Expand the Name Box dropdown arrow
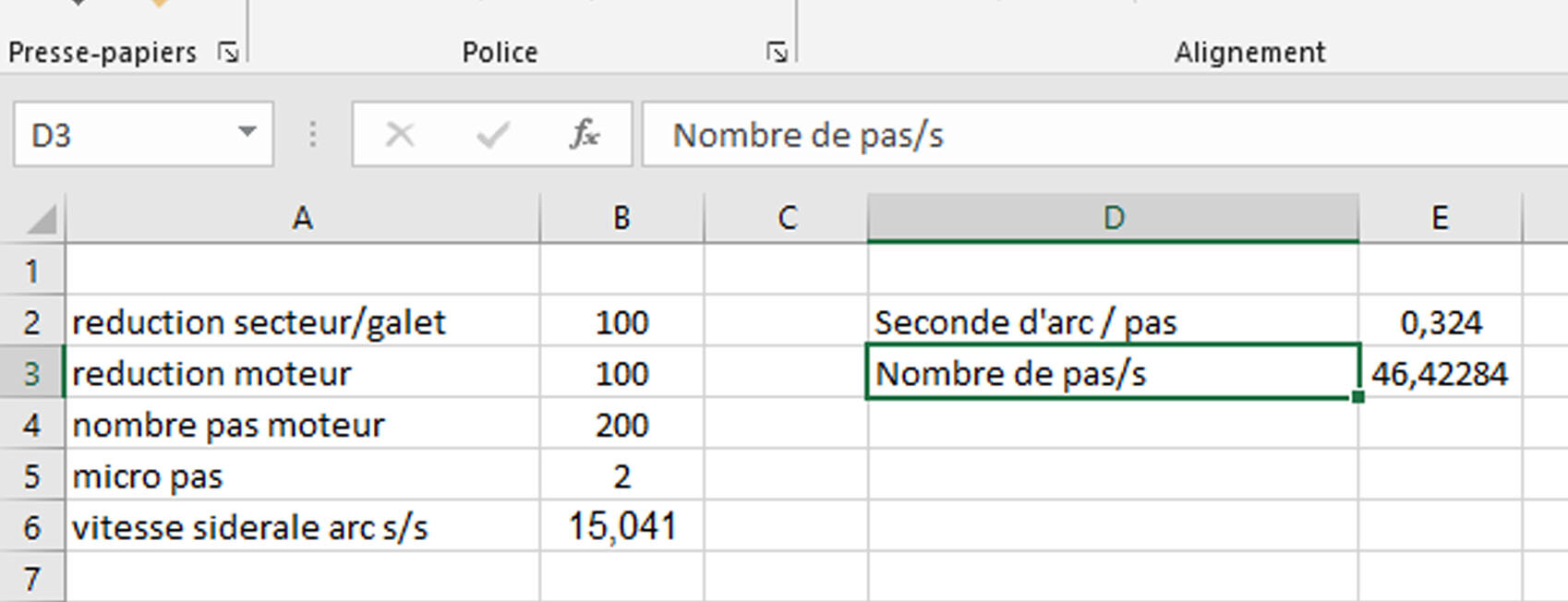1568x602 pixels. tap(247, 133)
